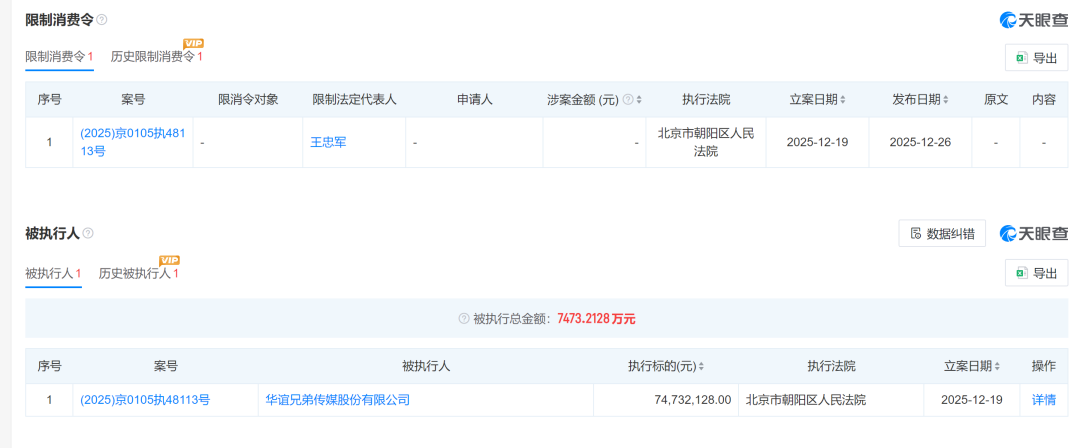Open 华谊兄弟传媒股份有限公司 company link
1080x448 pixels.
pyautogui.click(x=338, y=400)
